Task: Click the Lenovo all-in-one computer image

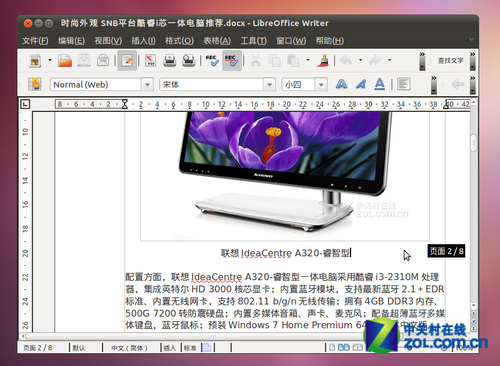Action: coord(285,176)
